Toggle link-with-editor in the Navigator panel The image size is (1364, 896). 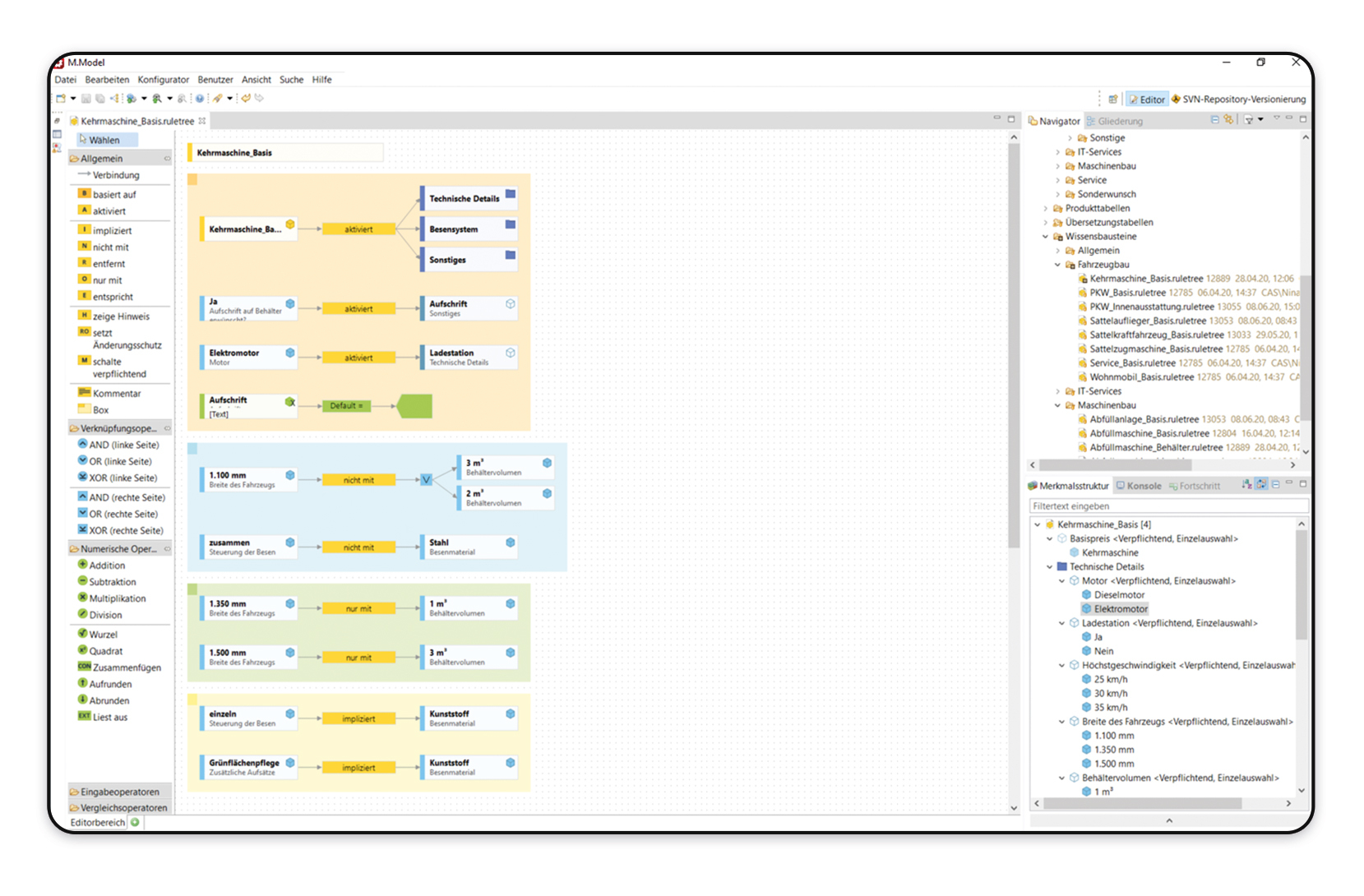tap(1229, 120)
